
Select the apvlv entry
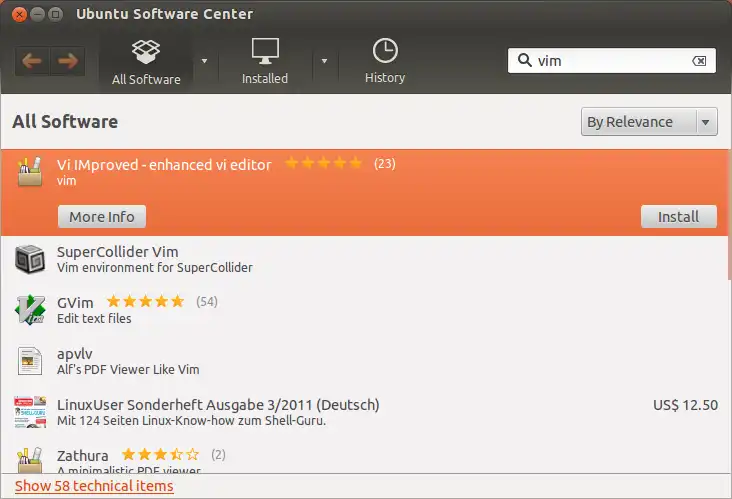point(364,361)
